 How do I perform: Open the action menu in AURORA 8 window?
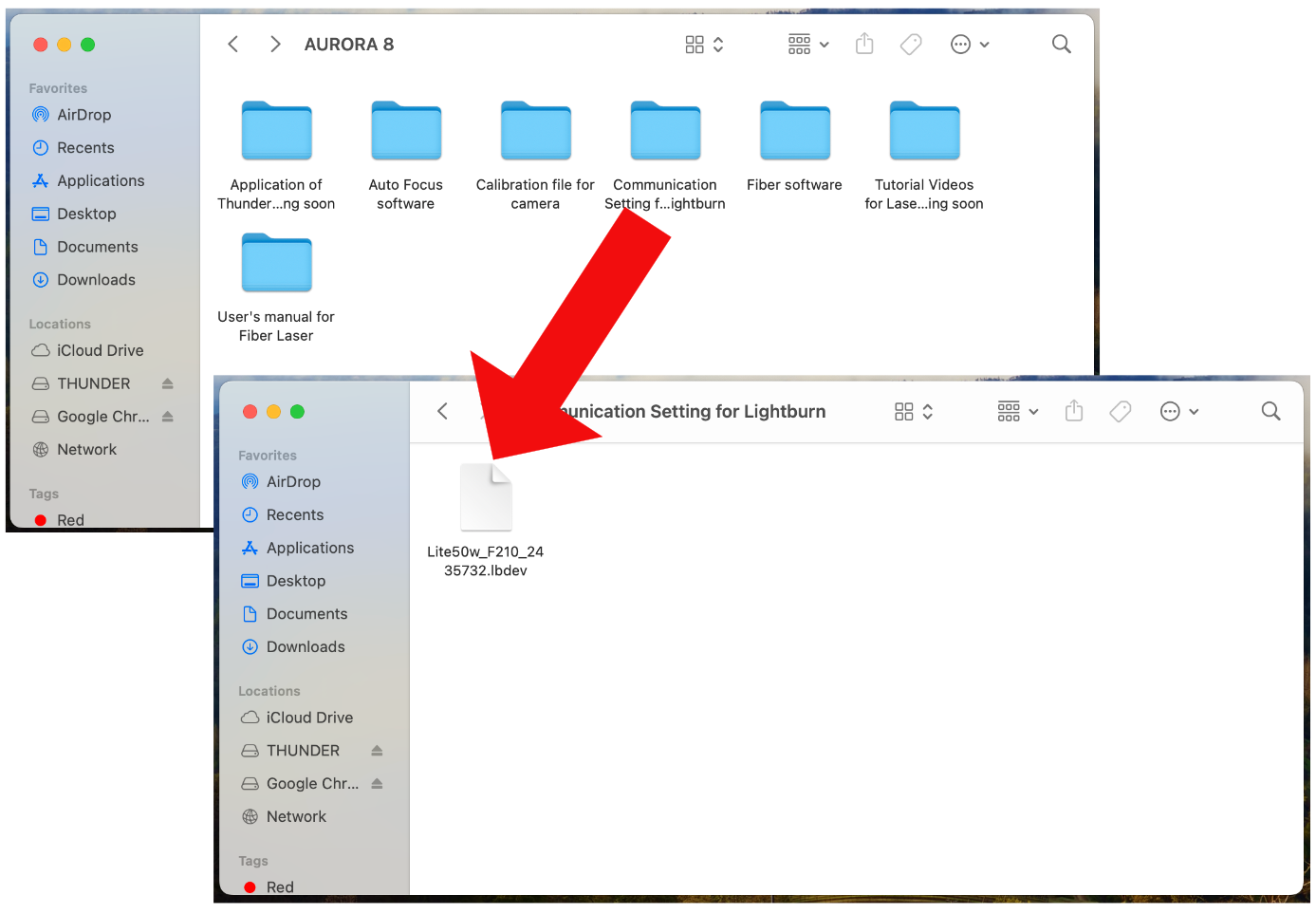tap(970, 45)
